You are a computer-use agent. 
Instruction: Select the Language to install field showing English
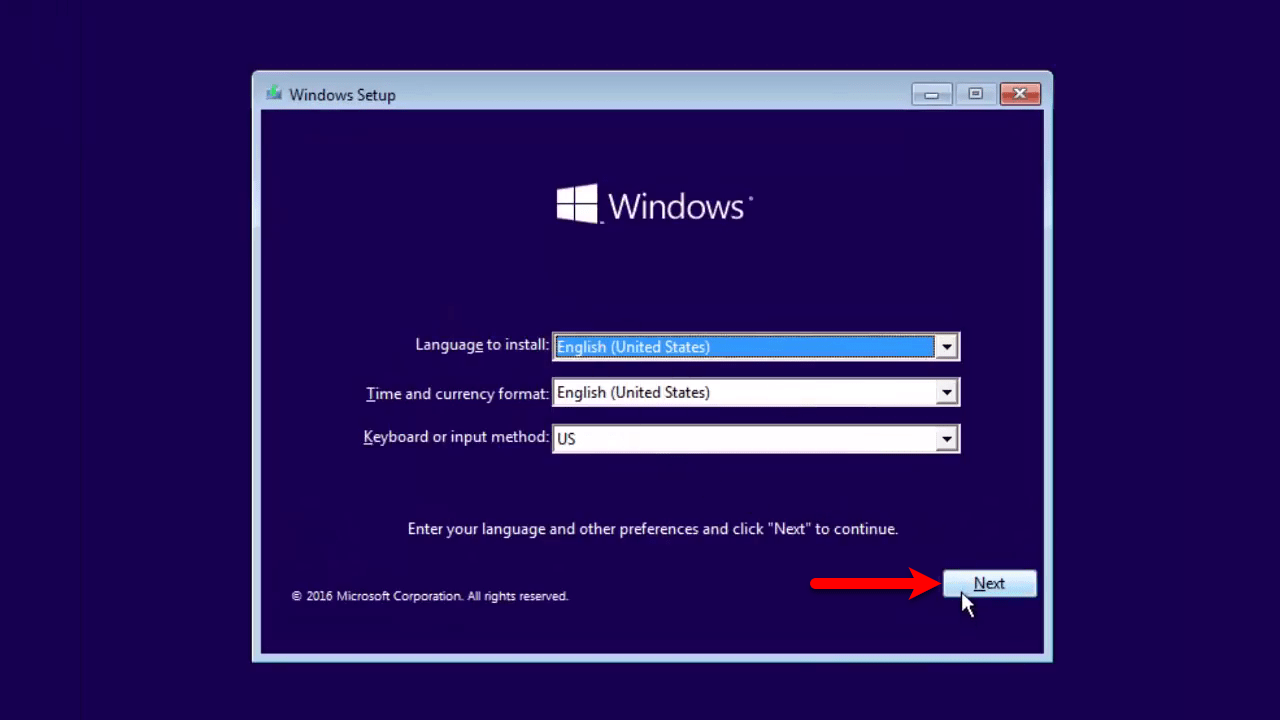(755, 347)
